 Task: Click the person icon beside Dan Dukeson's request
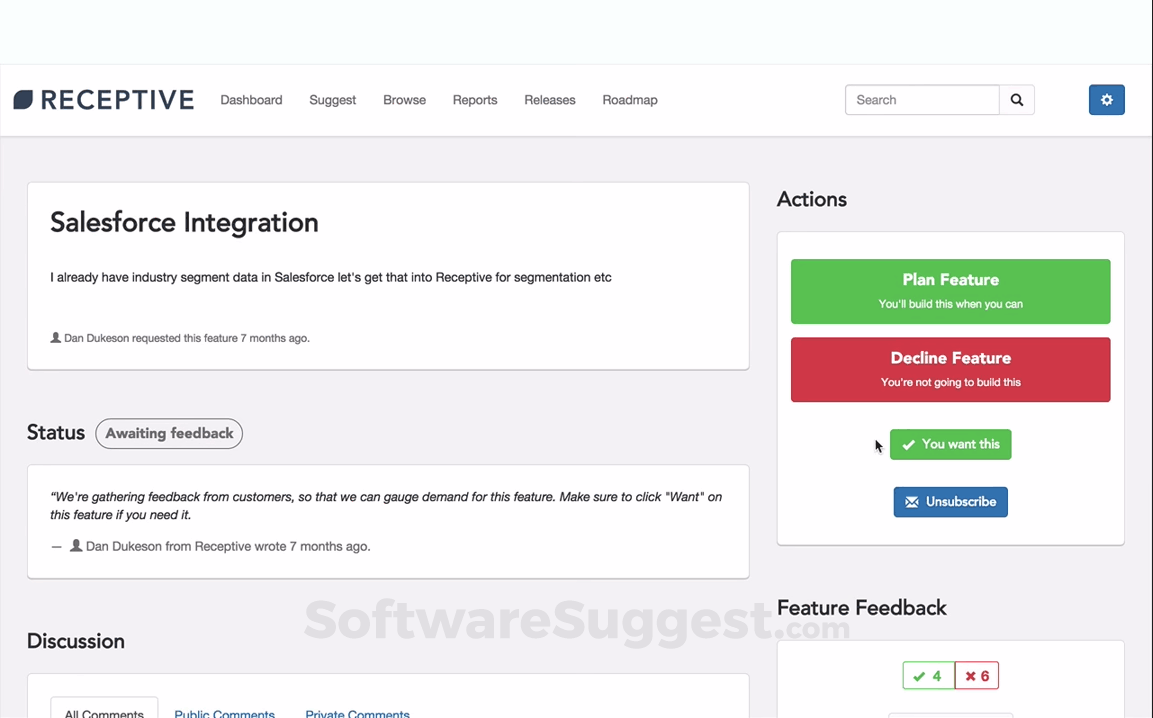click(55, 337)
